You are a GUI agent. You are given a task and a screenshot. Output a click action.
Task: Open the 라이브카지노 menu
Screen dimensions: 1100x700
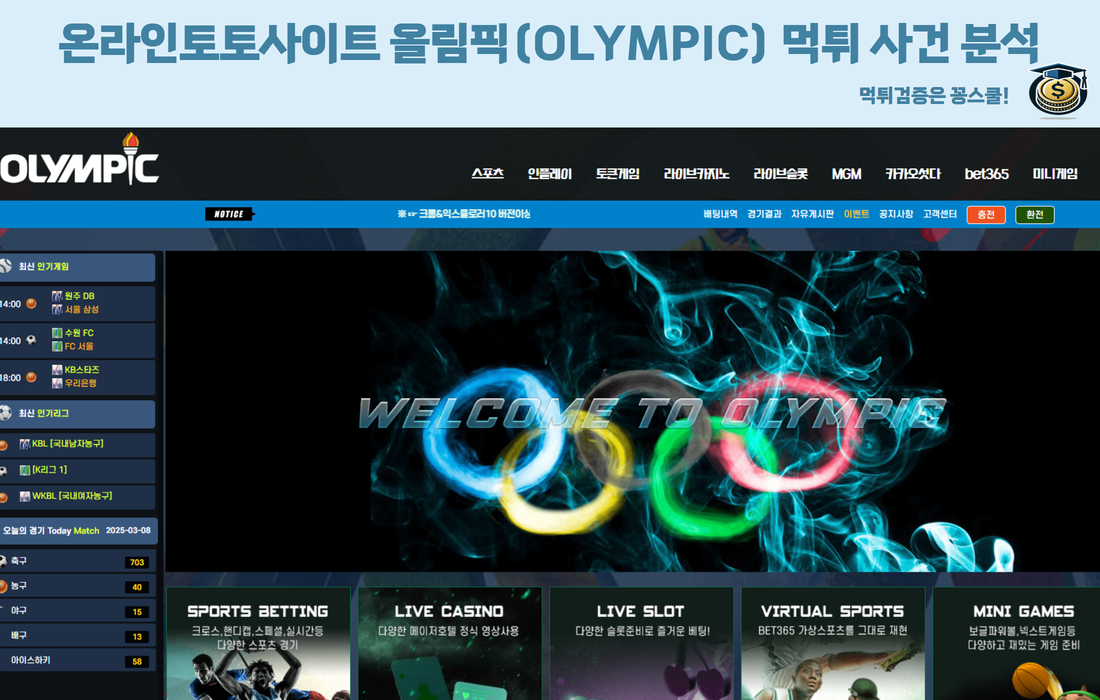(696, 174)
